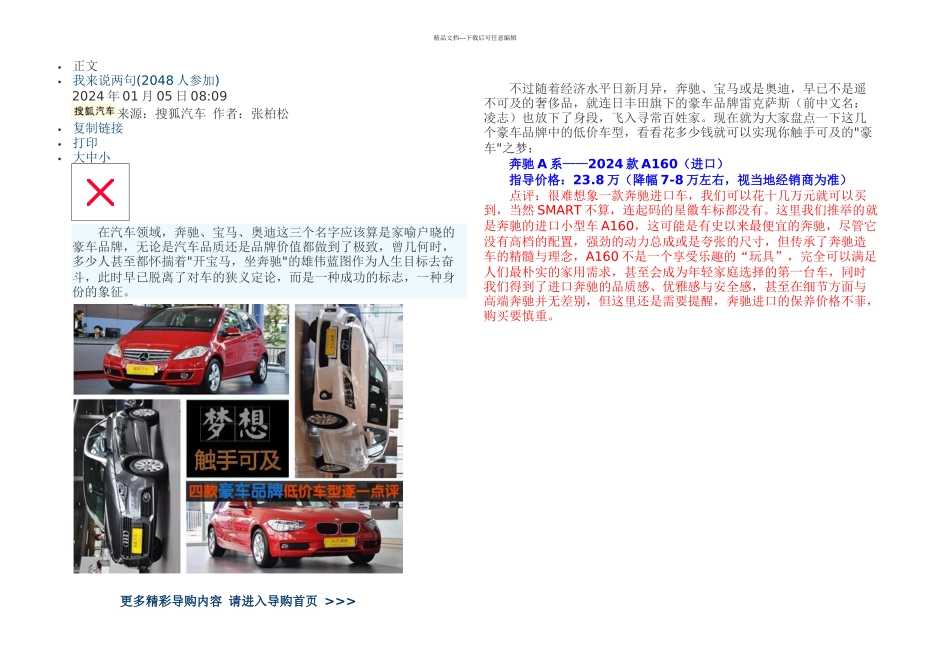Image resolution: width=950 pixels, height=672 pixels.
Task: Open the 我来说两句(2048人参加) comments link
Action: point(146,80)
